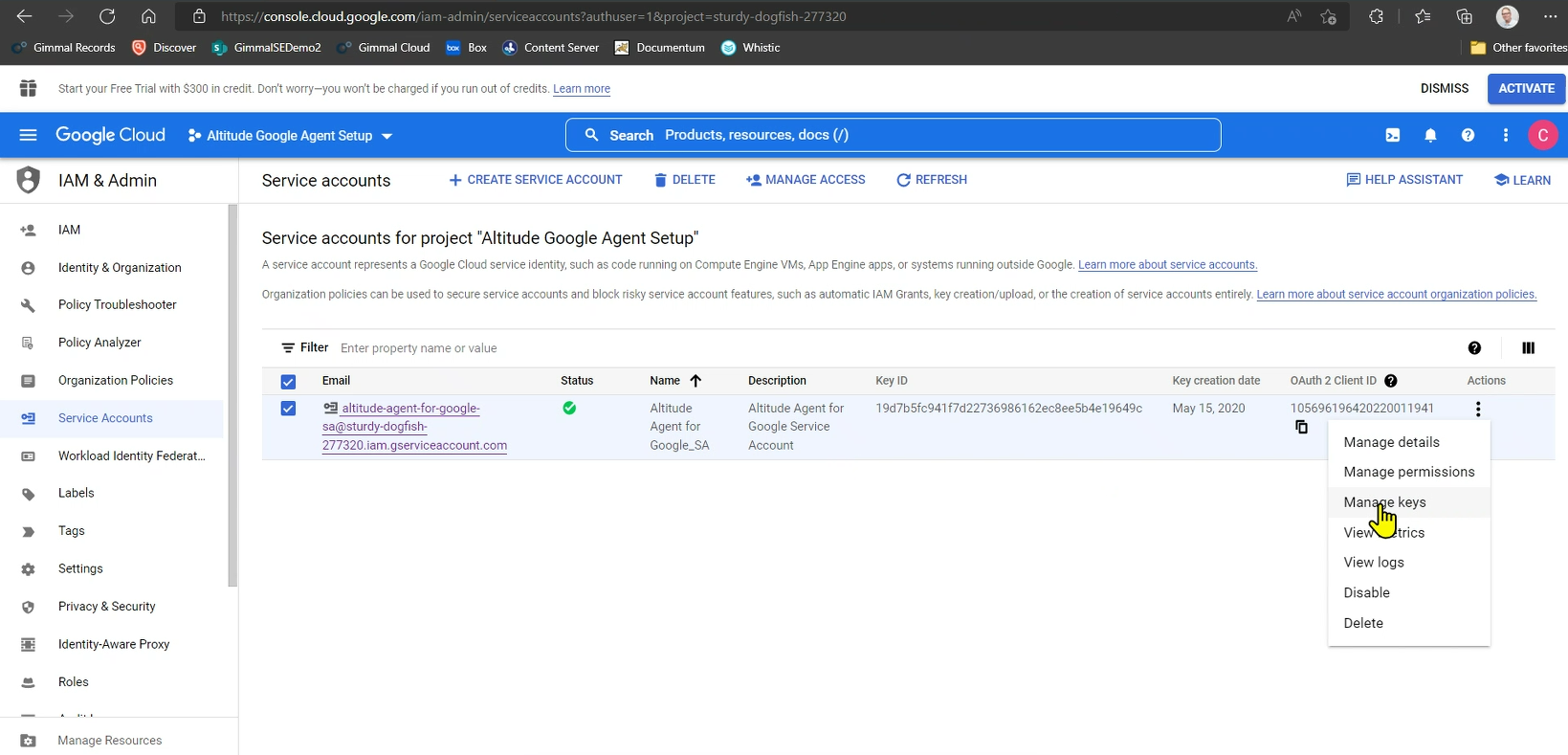Choose Disable in the actions menu
The width and height of the screenshot is (1568, 755).
1366,592
